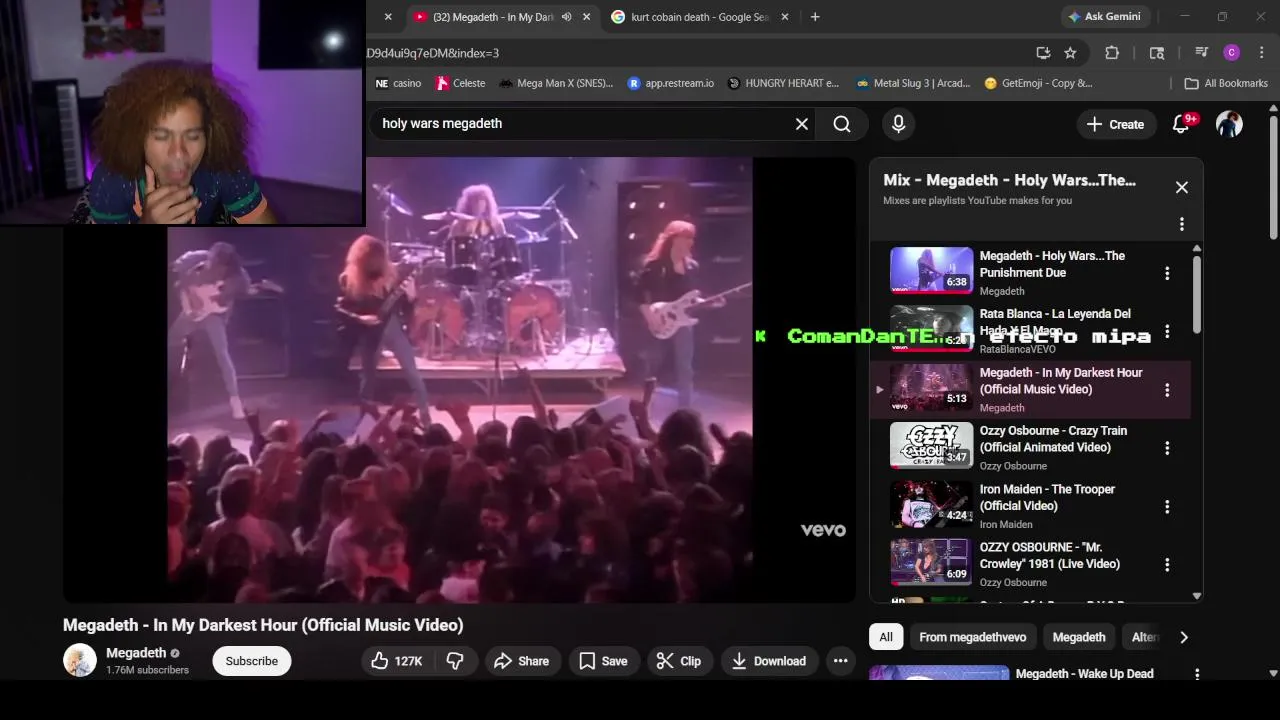Switch to kurt cobain death Google tab
This screenshot has height=720, width=1280.
click(700, 17)
